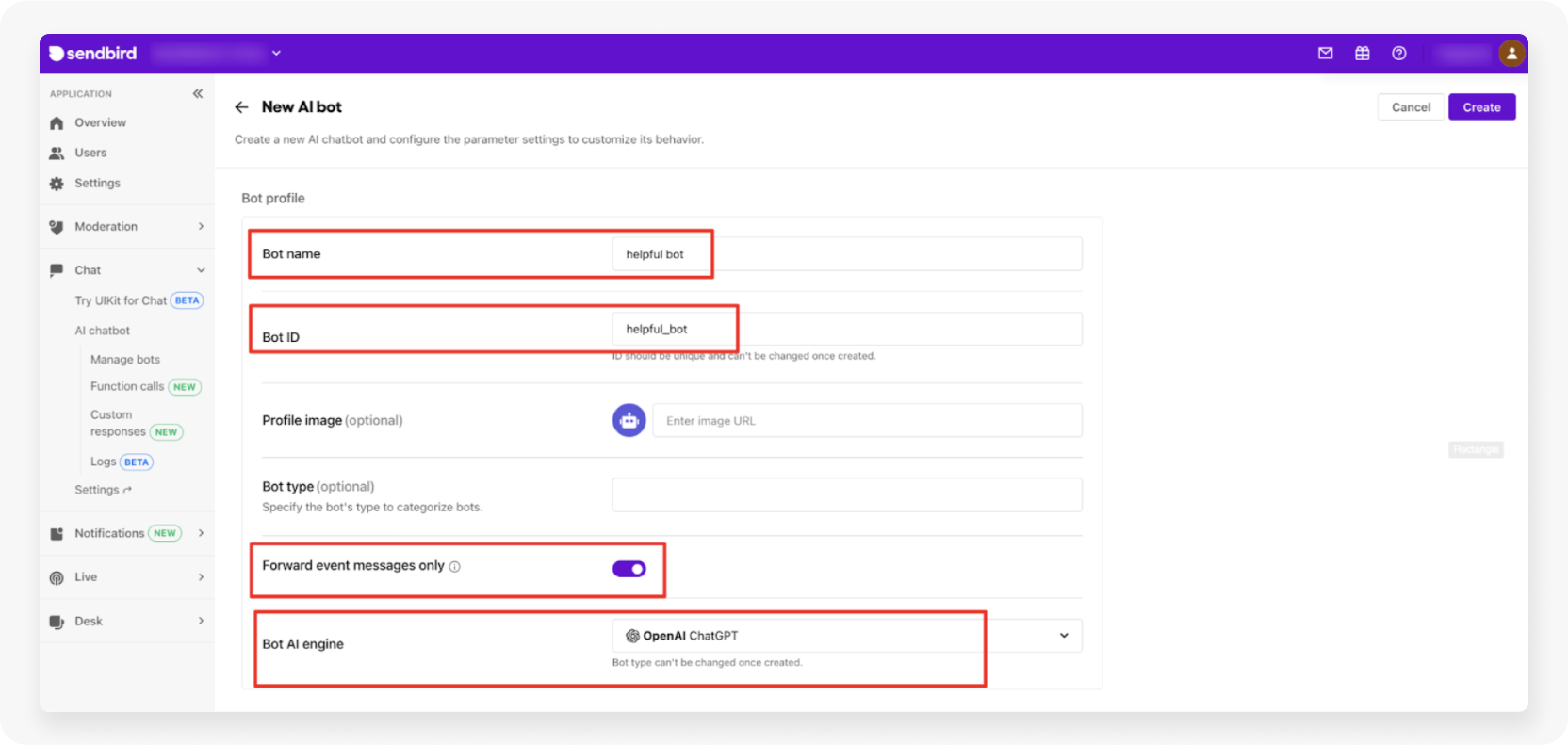The height and width of the screenshot is (745, 1568).
Task: Click the help question mark icon
Action: tap(1399, 54)
